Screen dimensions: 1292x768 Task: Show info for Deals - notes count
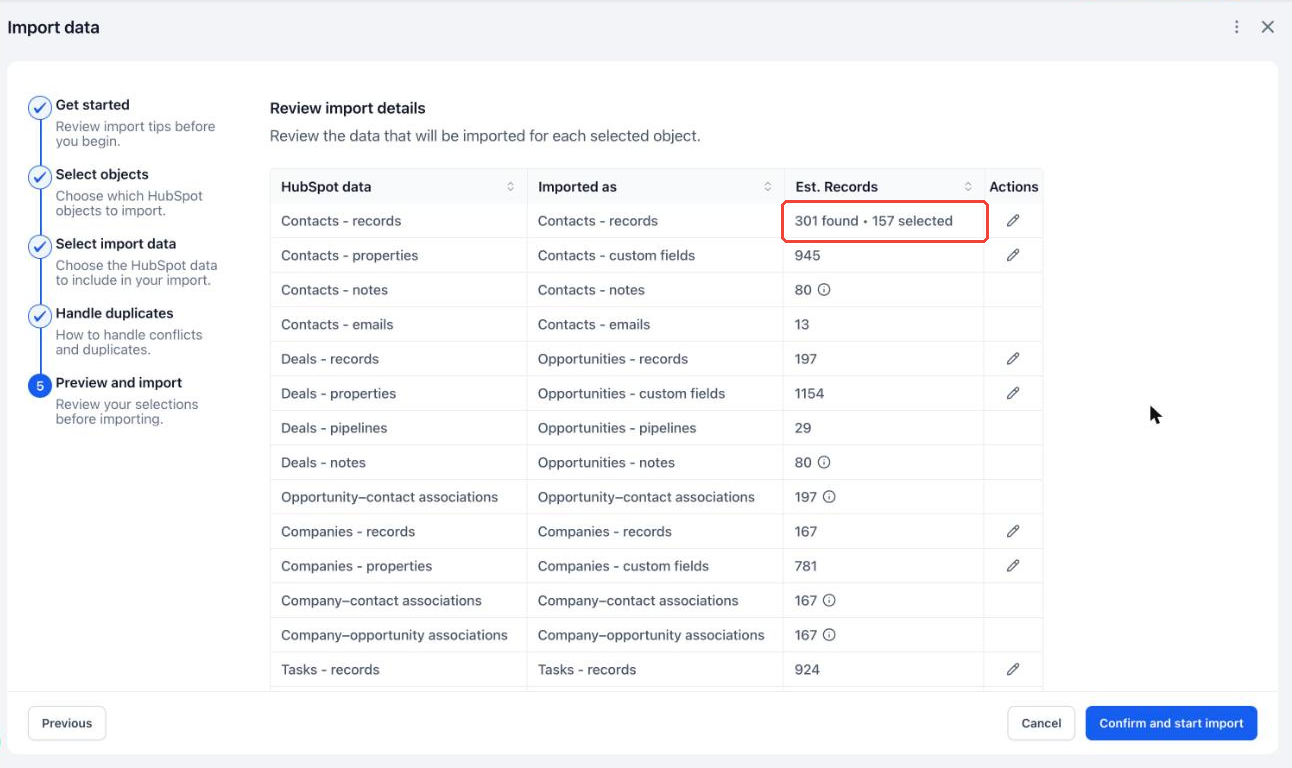tap(824, 462)
